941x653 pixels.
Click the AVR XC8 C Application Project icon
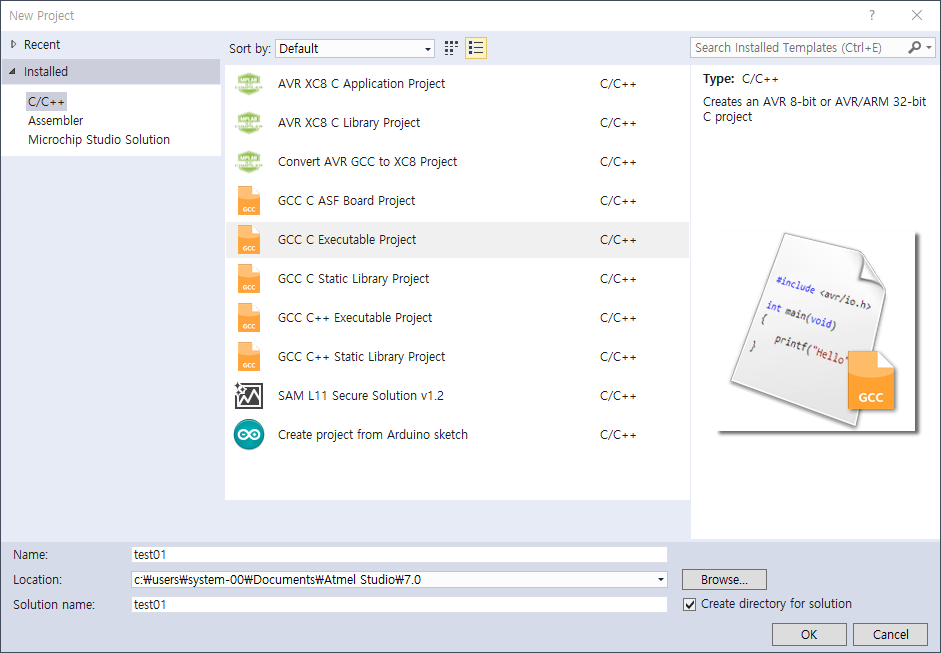coord(249,83)
